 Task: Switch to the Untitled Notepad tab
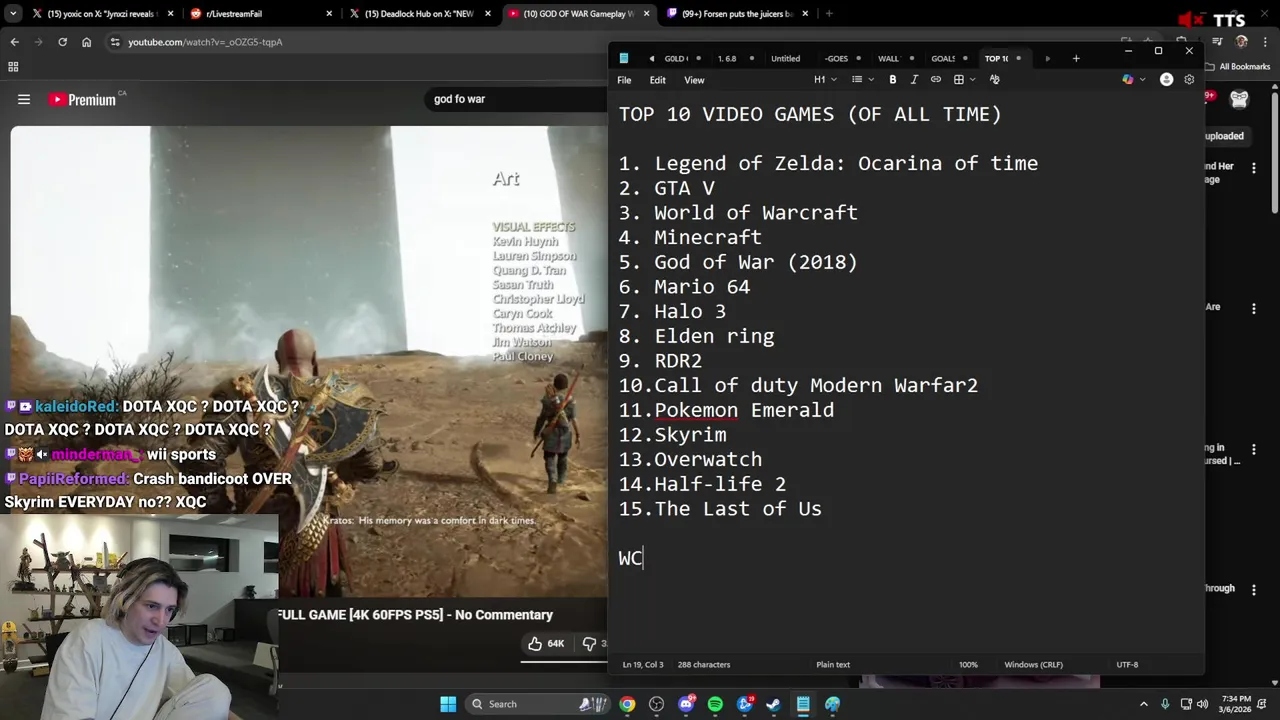[x=785, y=58]
